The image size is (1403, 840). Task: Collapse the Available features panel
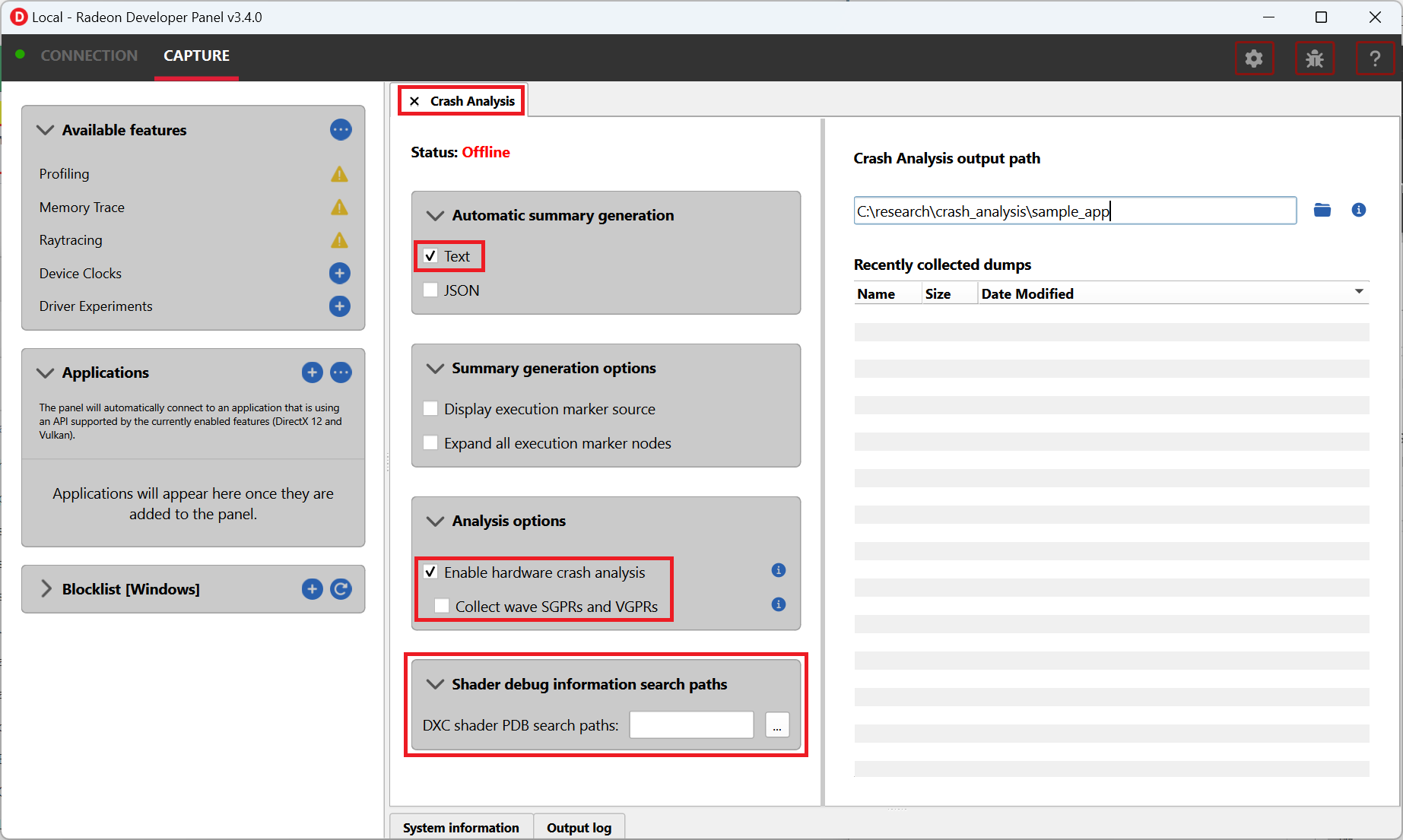(46, 130)
